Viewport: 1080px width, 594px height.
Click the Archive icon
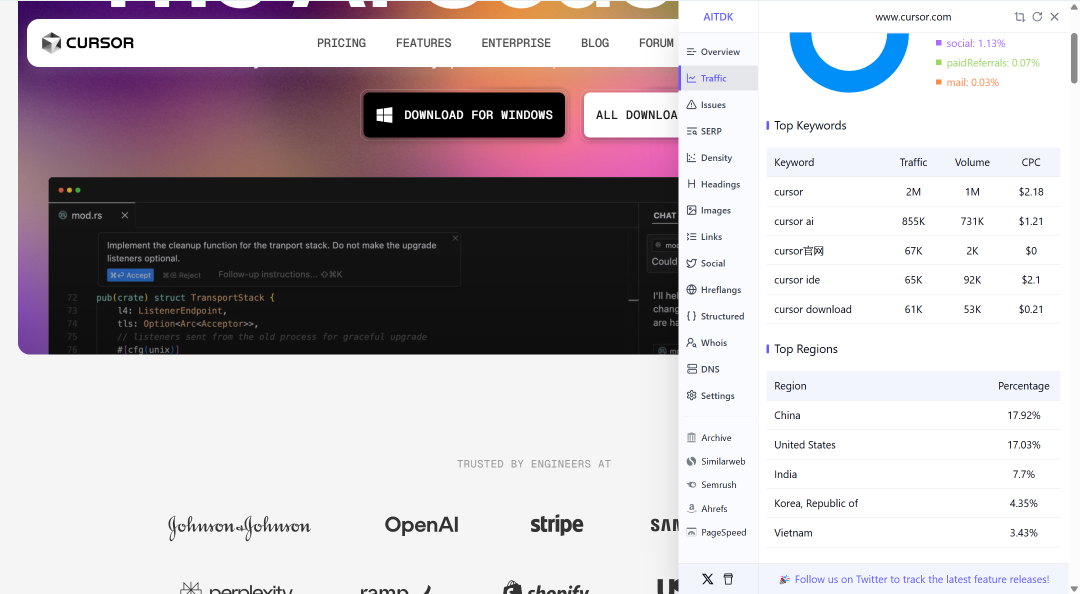coord(692,438)
